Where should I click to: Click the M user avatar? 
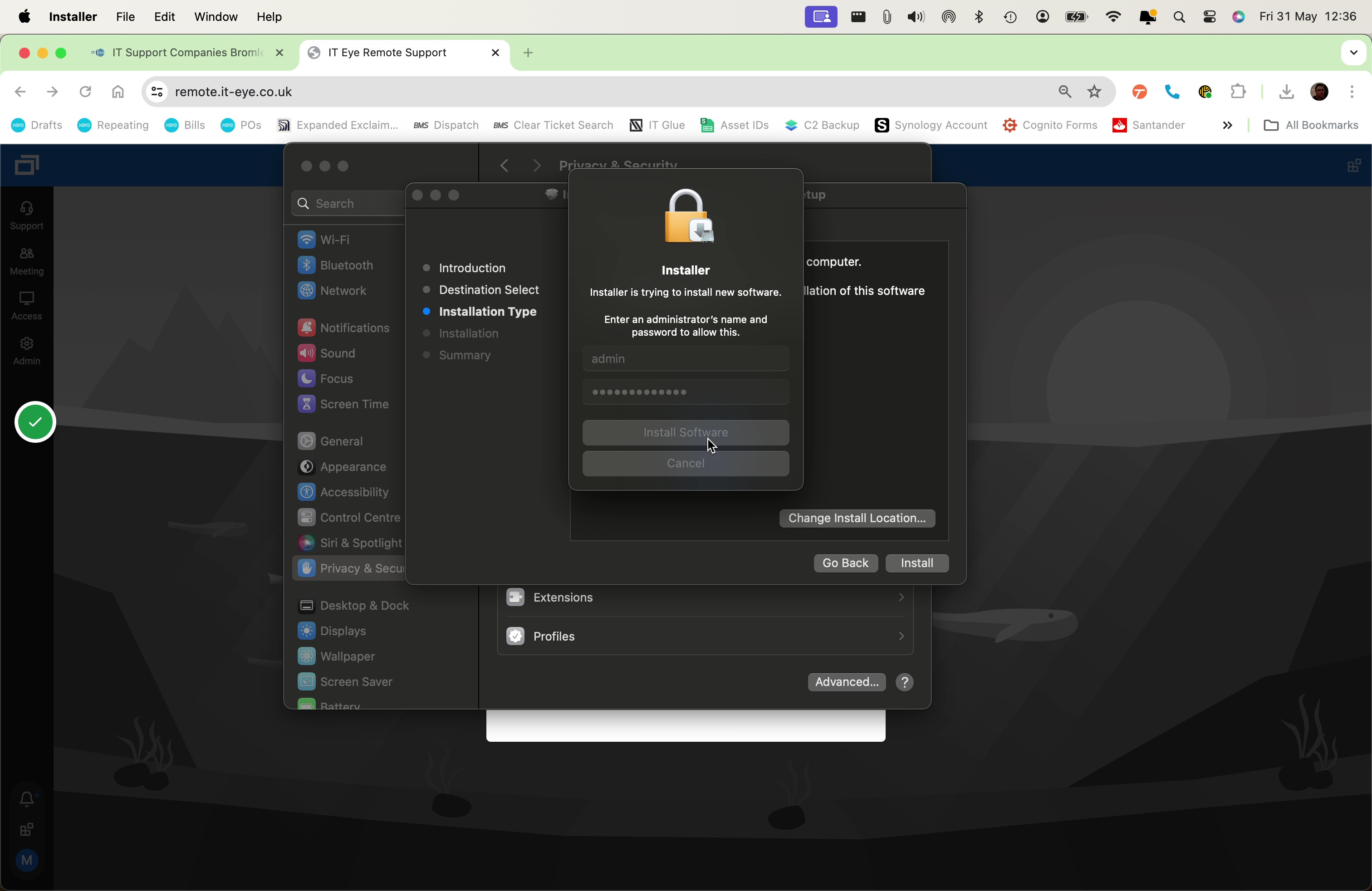pos(26,860)
